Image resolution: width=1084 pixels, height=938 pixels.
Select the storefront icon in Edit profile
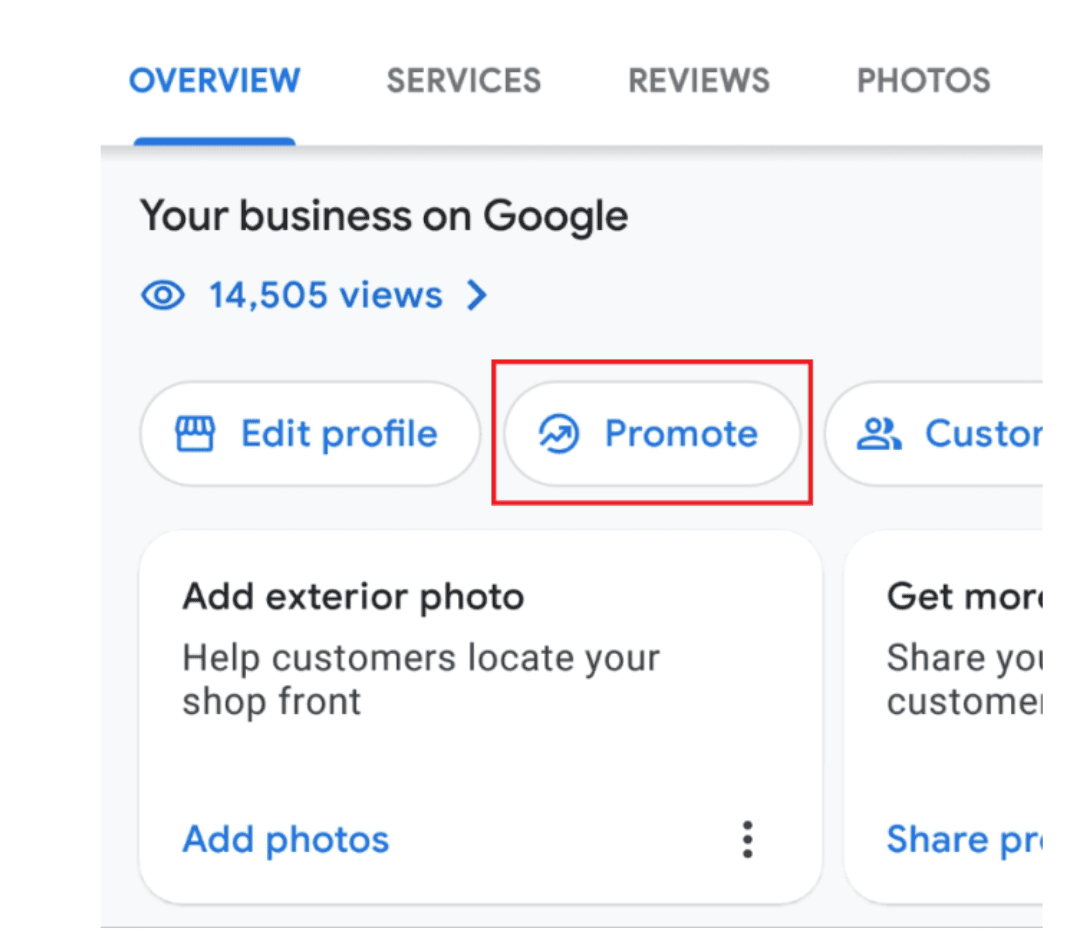pos(198,433)
